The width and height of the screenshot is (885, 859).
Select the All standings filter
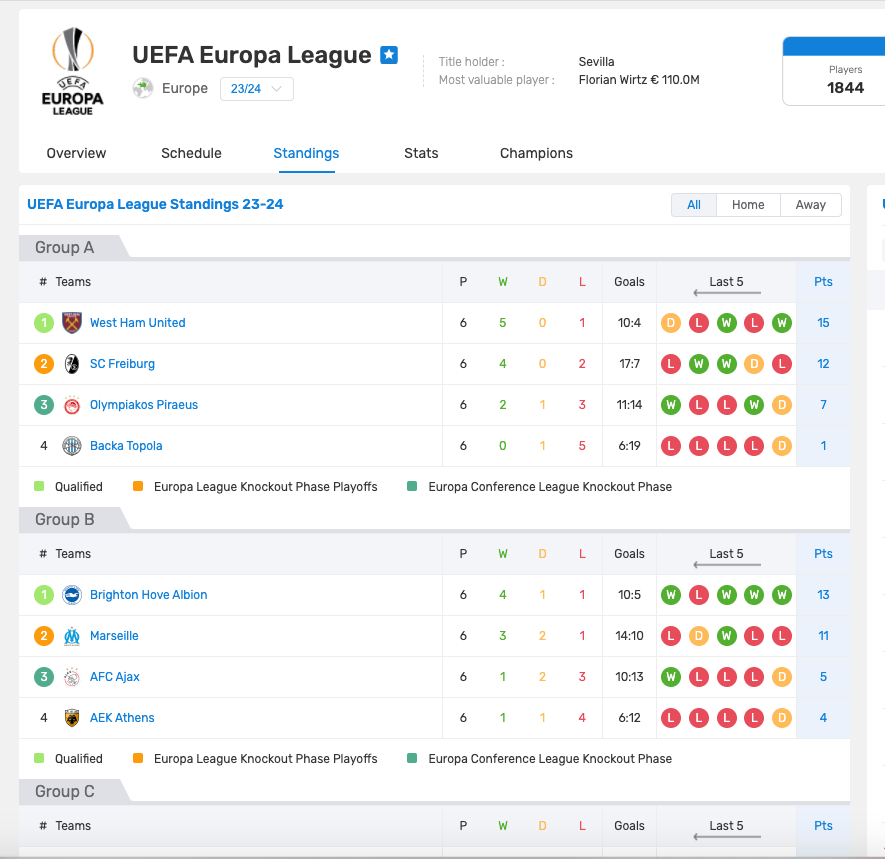point(694,205)
